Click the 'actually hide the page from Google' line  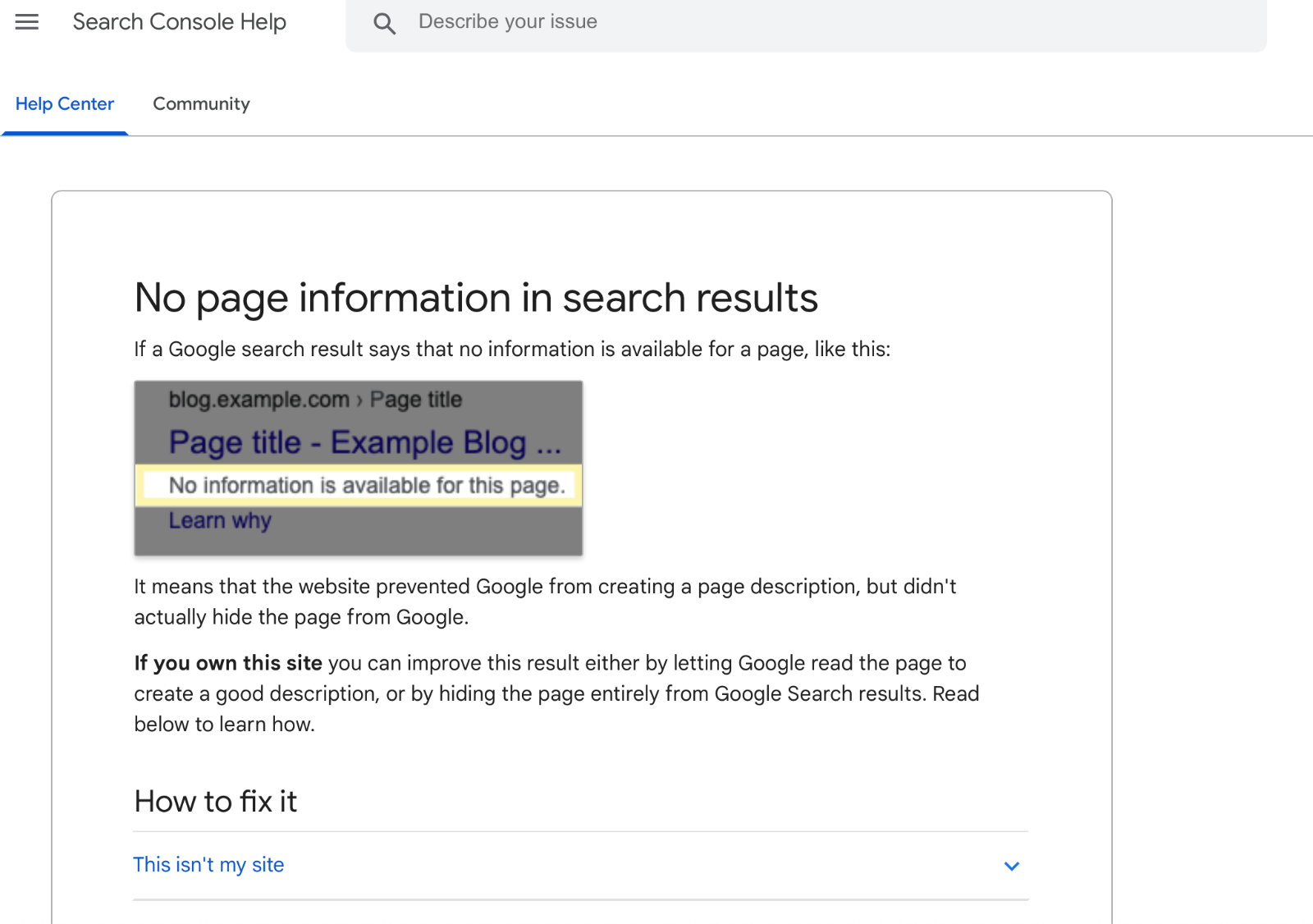click(x=301, y=617)
